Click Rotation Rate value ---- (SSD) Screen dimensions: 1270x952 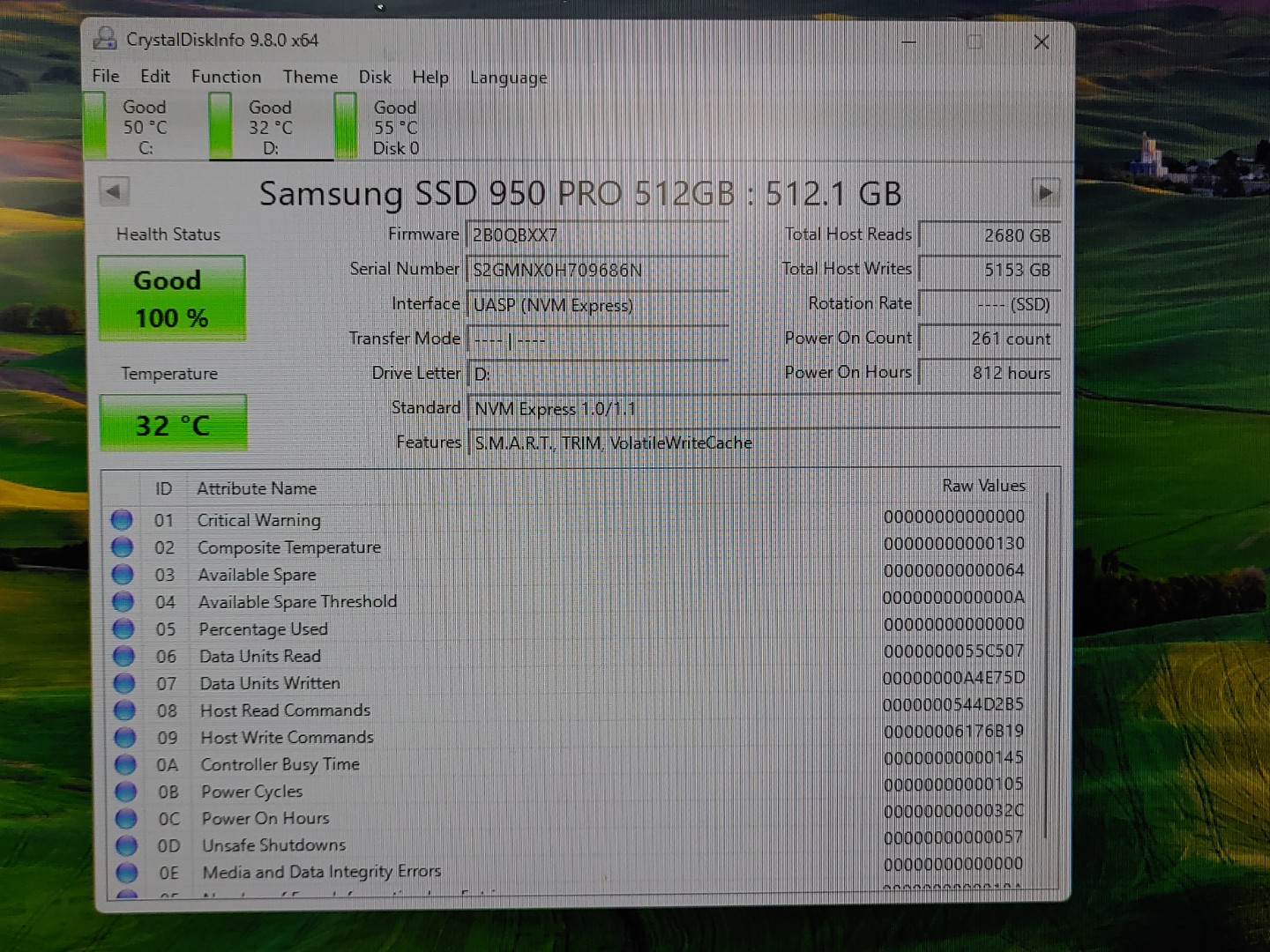click(x=989, y=304)
